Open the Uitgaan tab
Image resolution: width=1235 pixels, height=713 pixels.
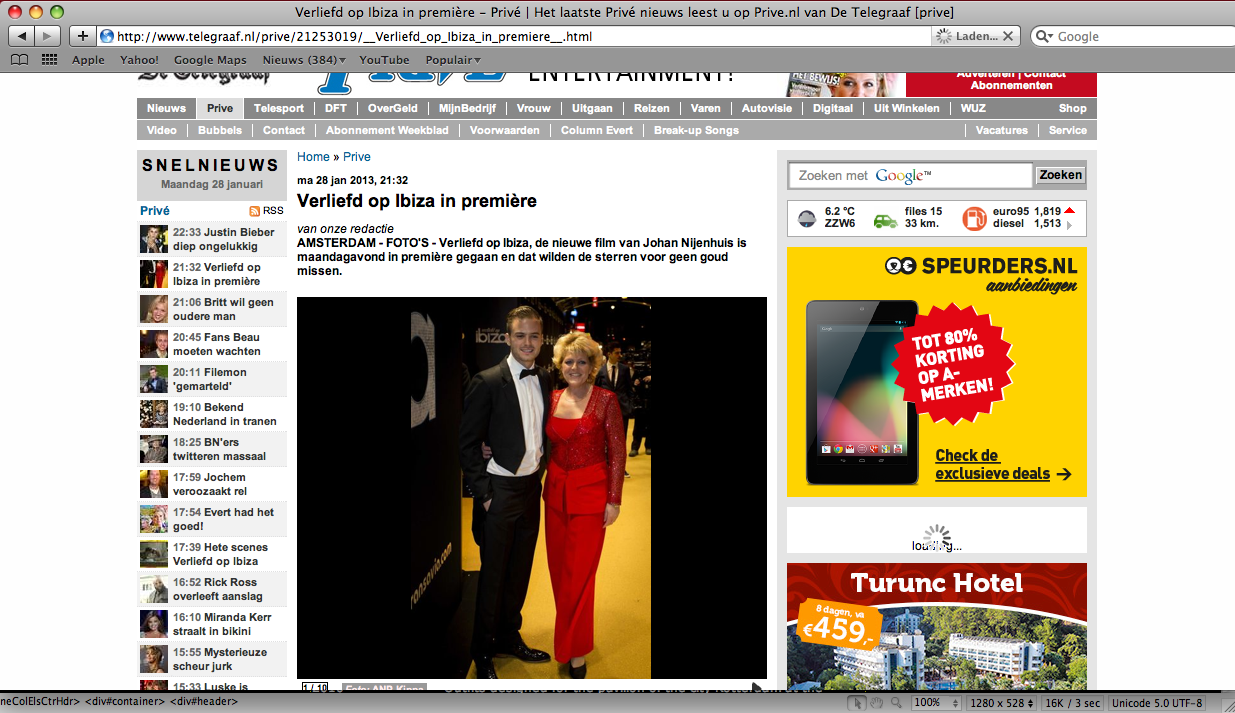pyautogui.click(x=592, y=108)
